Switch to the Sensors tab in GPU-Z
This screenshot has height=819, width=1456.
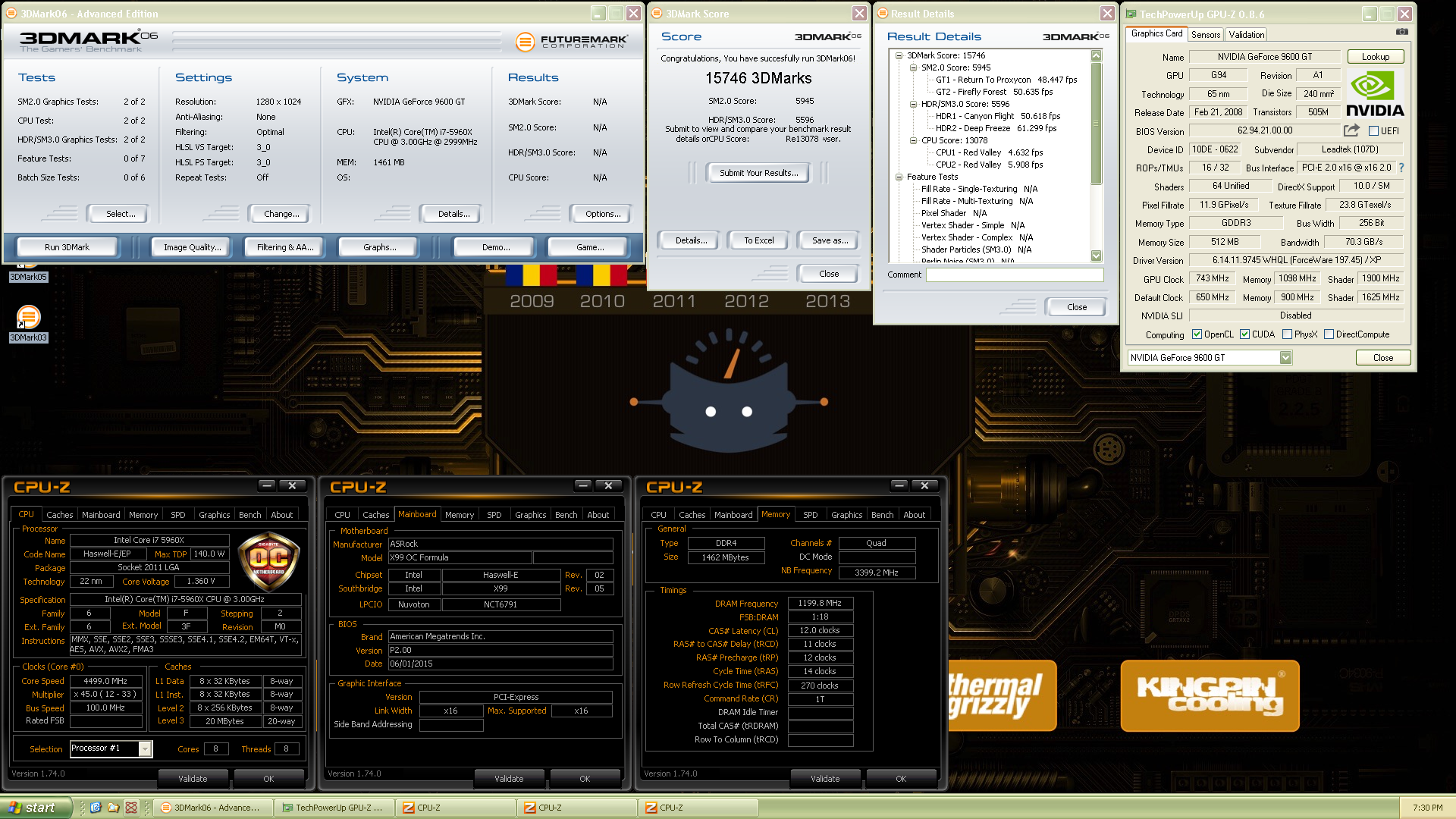click(1205, 35)
